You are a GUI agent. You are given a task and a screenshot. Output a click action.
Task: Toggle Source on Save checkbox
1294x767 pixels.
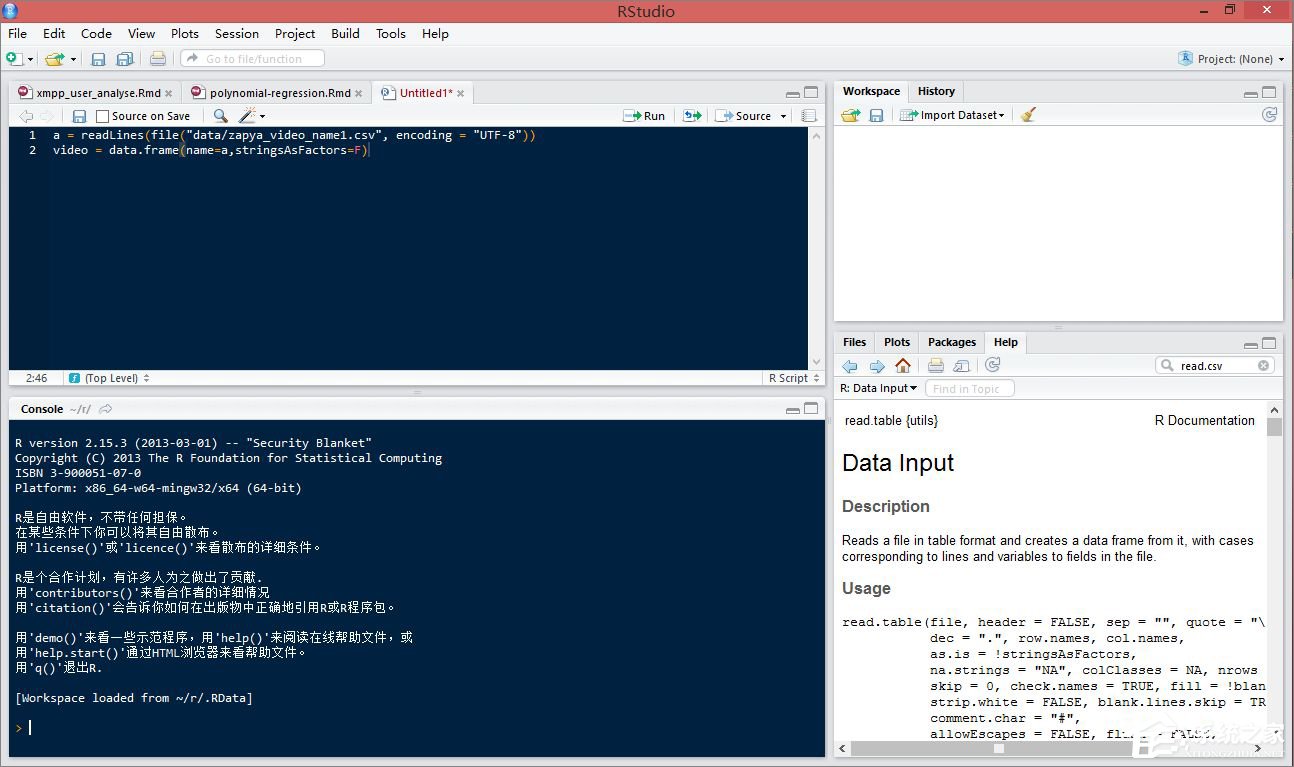tap(102, 116)
